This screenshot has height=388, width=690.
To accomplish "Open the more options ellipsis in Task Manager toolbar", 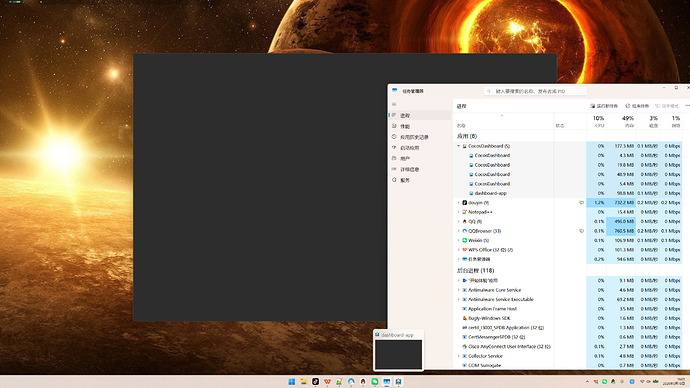I will (687, 106).
